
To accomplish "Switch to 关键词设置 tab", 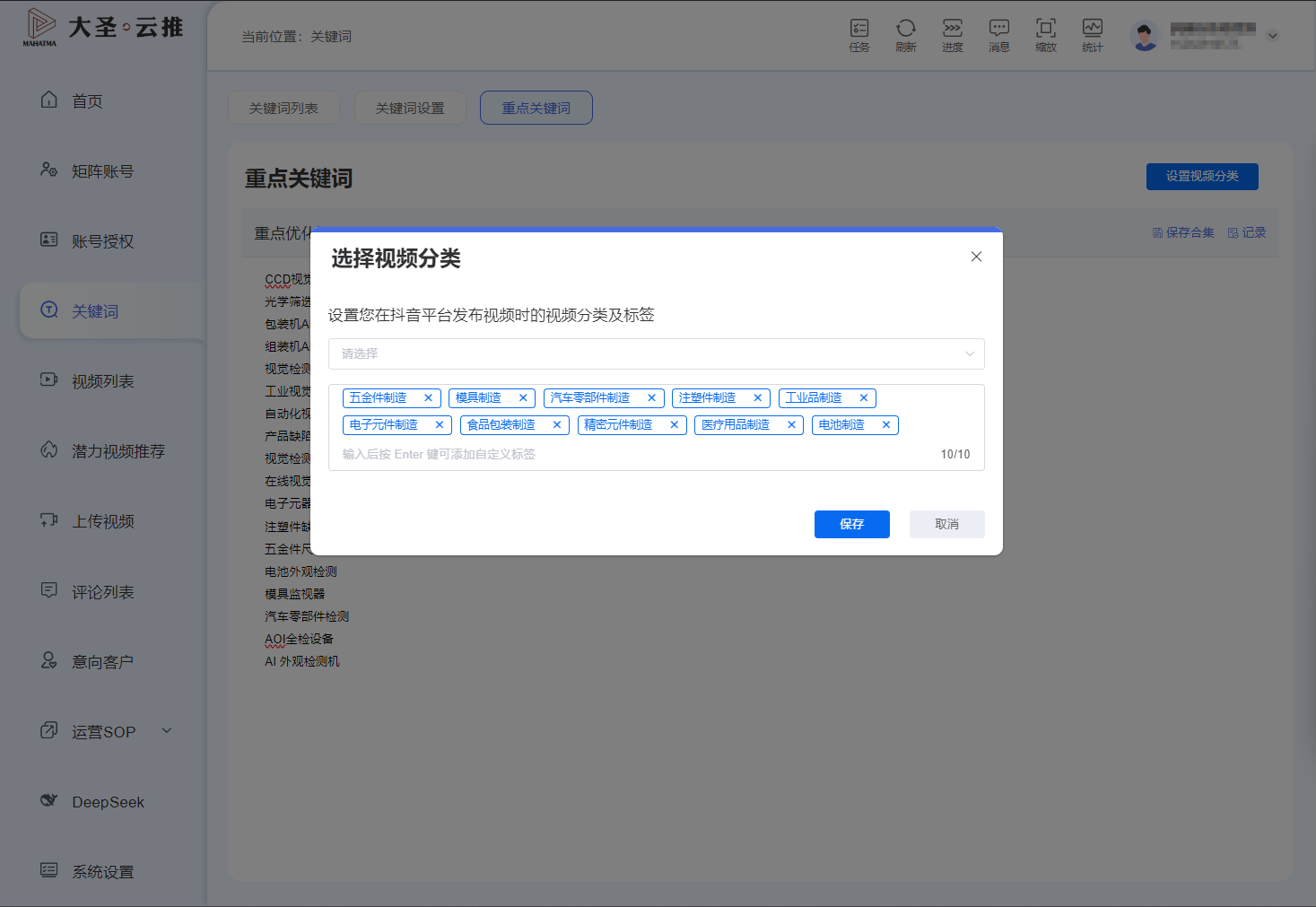I will (x=410, y=108).
